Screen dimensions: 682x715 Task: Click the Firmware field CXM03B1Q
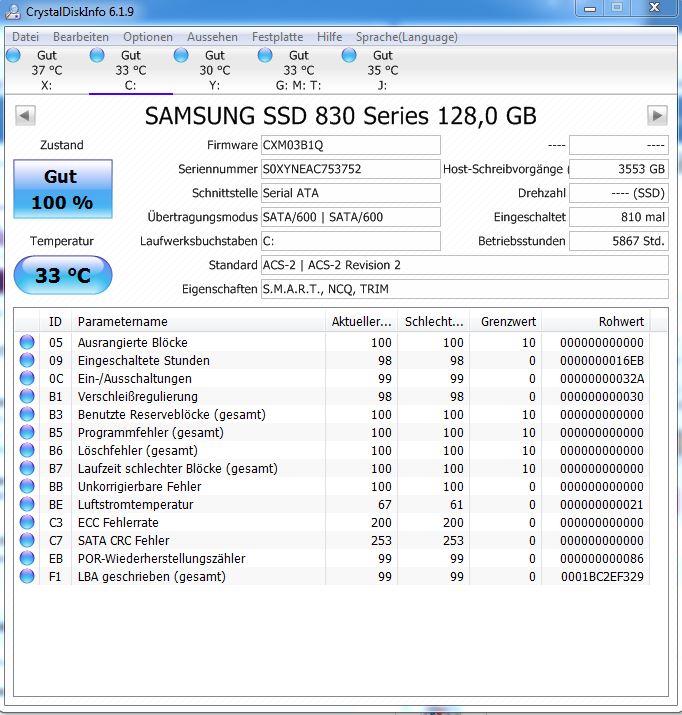351,145
